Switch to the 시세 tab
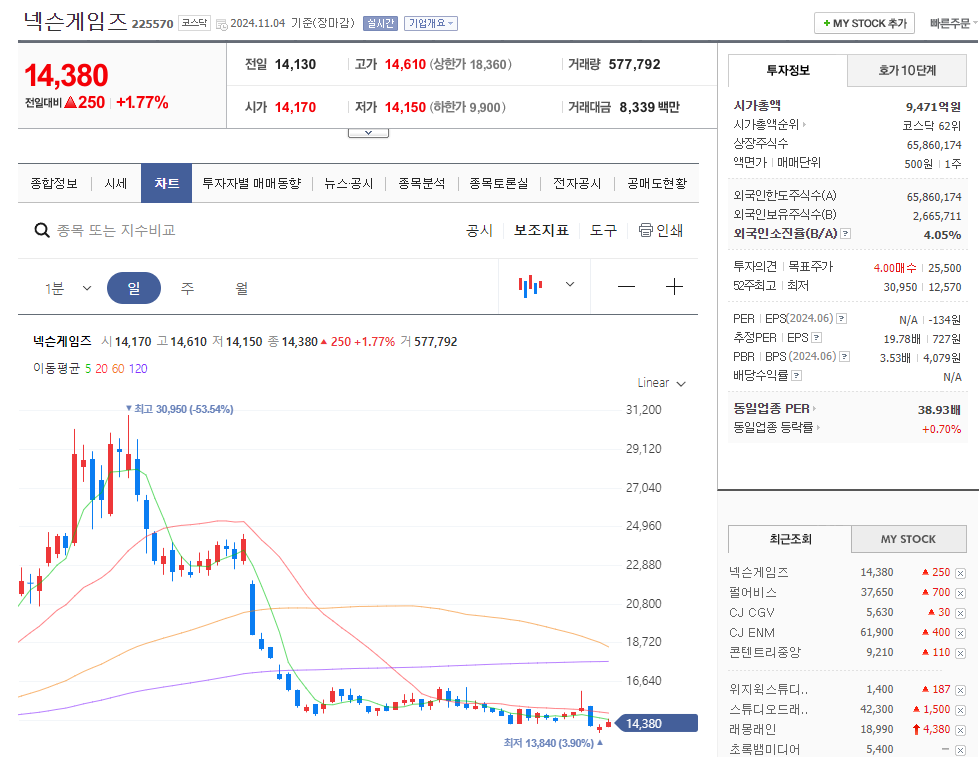Image resolution: width=980 pixels, height=757 pixels. tap(116, 183)
